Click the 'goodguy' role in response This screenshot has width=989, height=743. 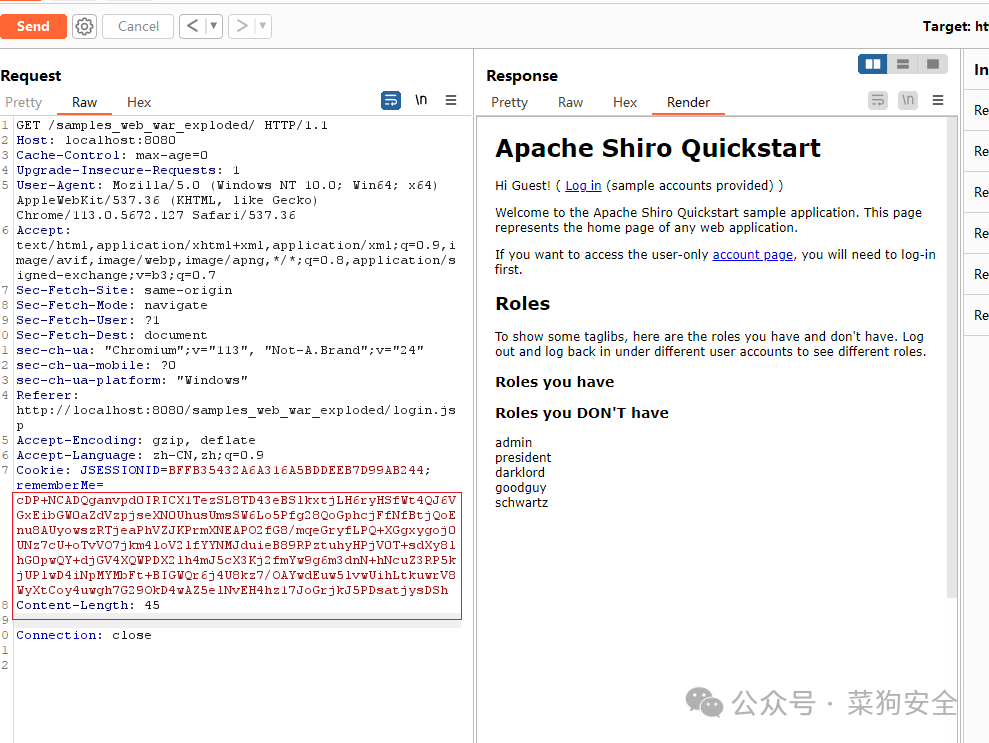point(521,488)
